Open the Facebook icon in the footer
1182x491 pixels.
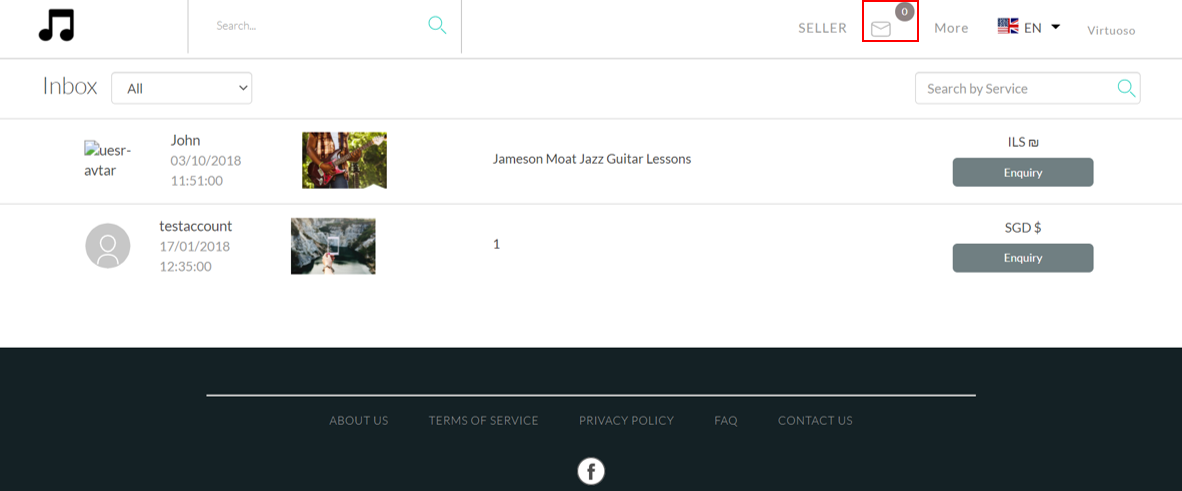[591, 471]
